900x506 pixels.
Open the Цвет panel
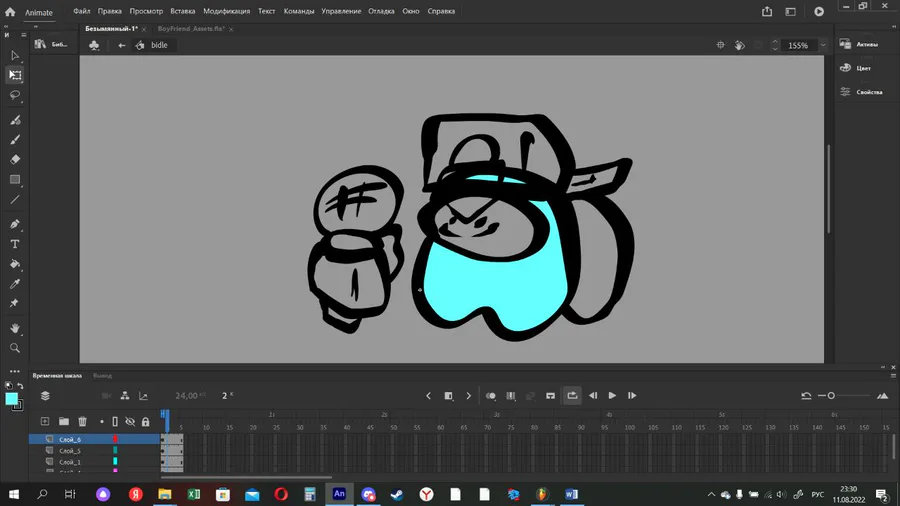point(855,68)
